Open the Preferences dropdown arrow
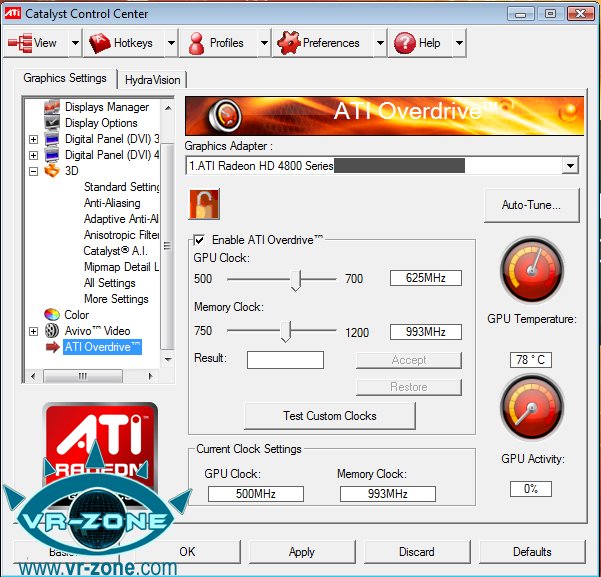This screenshot has height=577, width=601. (x=380, y=43)
